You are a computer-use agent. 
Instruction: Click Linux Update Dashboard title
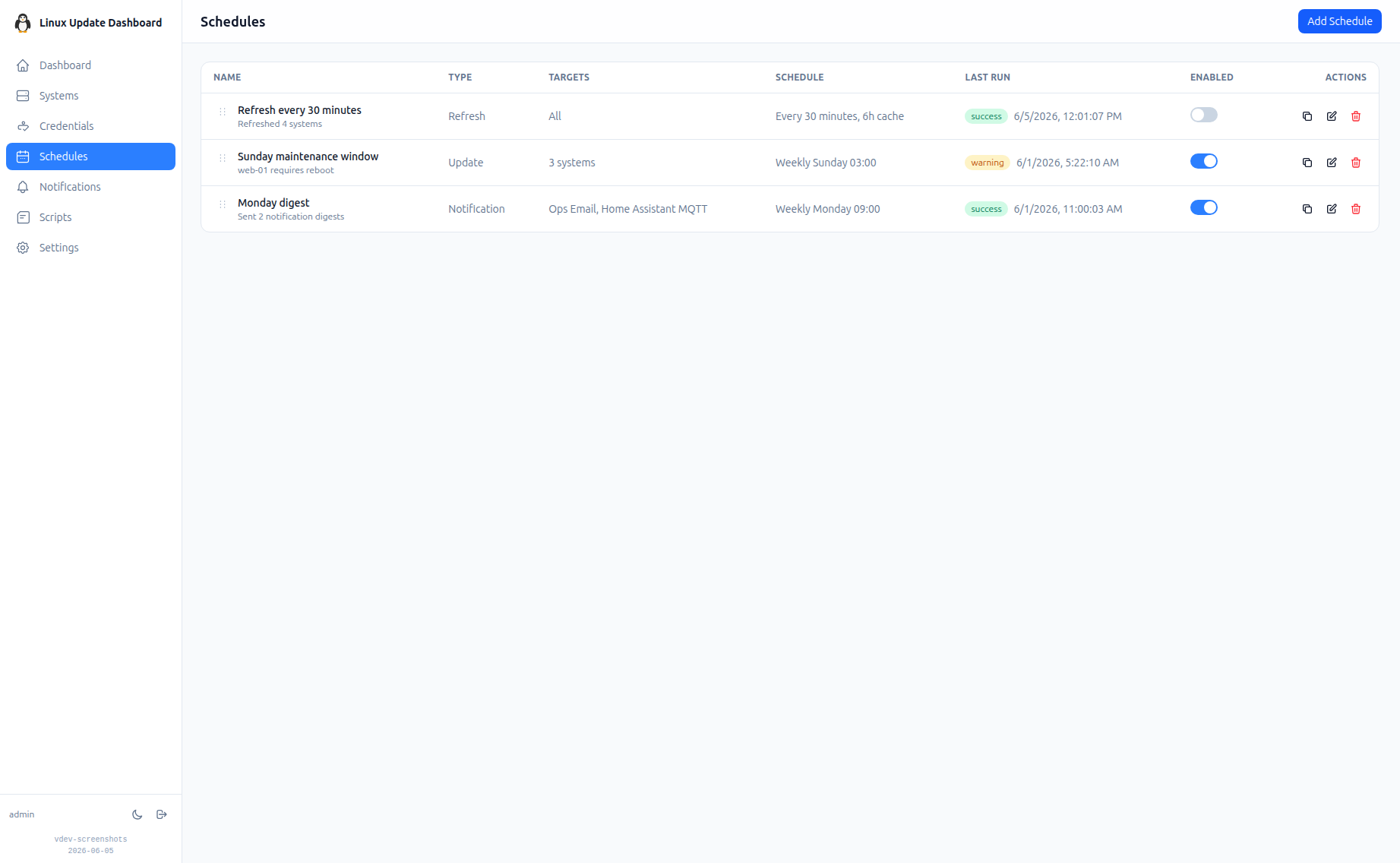coord(100,23)
